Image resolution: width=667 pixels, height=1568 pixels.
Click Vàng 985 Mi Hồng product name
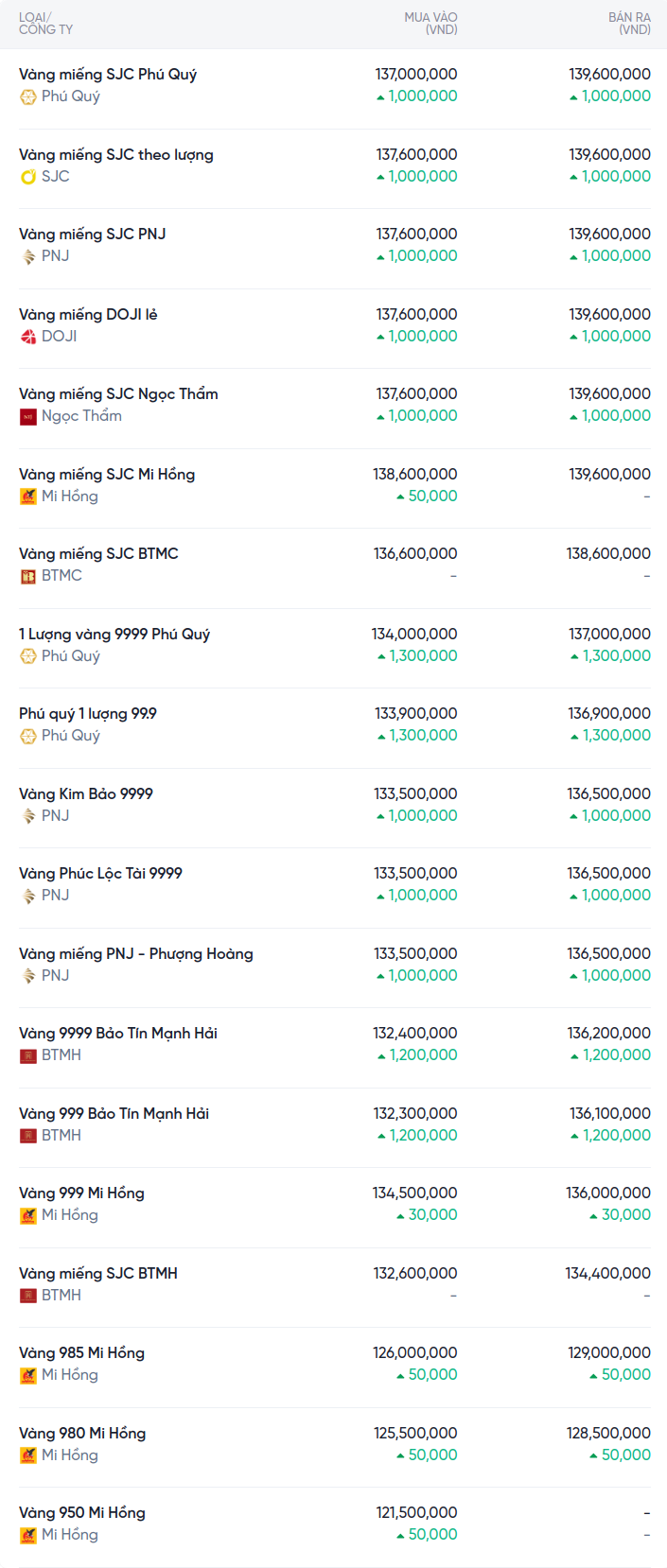click(x=81, y=1352)
